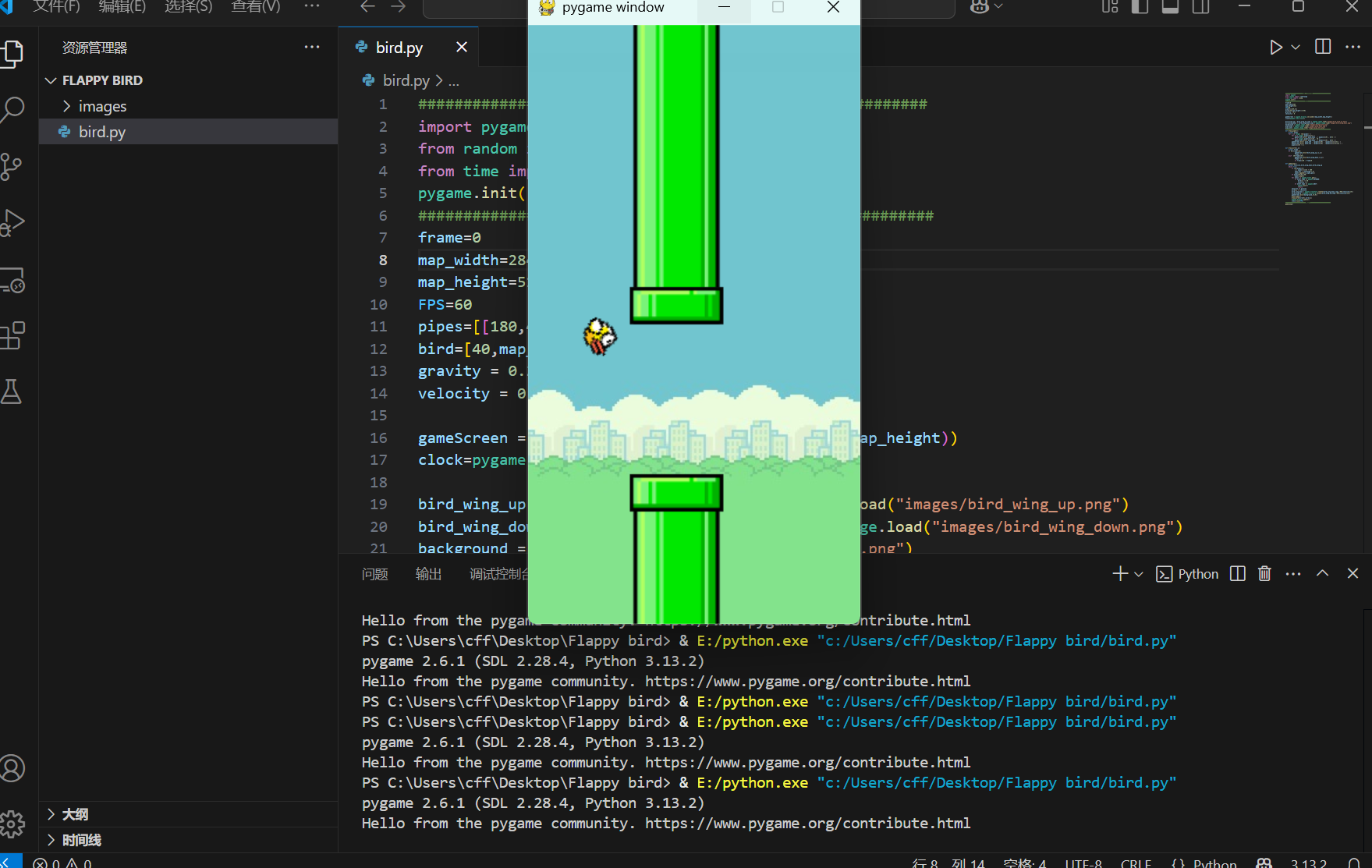Toggle the primary side bar visibility
The image size is (1372, 868).
(1140, 7)
